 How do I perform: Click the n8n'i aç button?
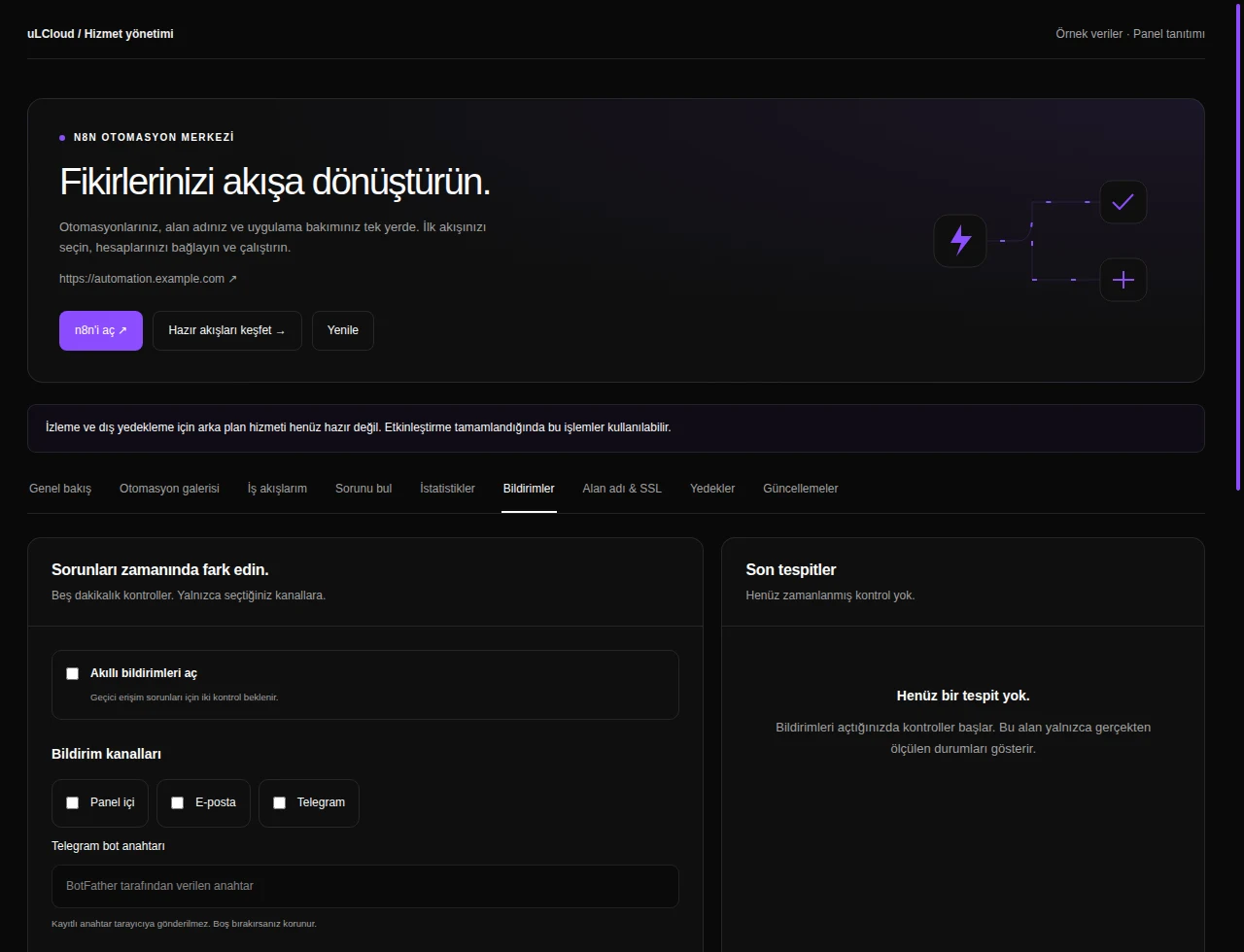pos(101,330)
